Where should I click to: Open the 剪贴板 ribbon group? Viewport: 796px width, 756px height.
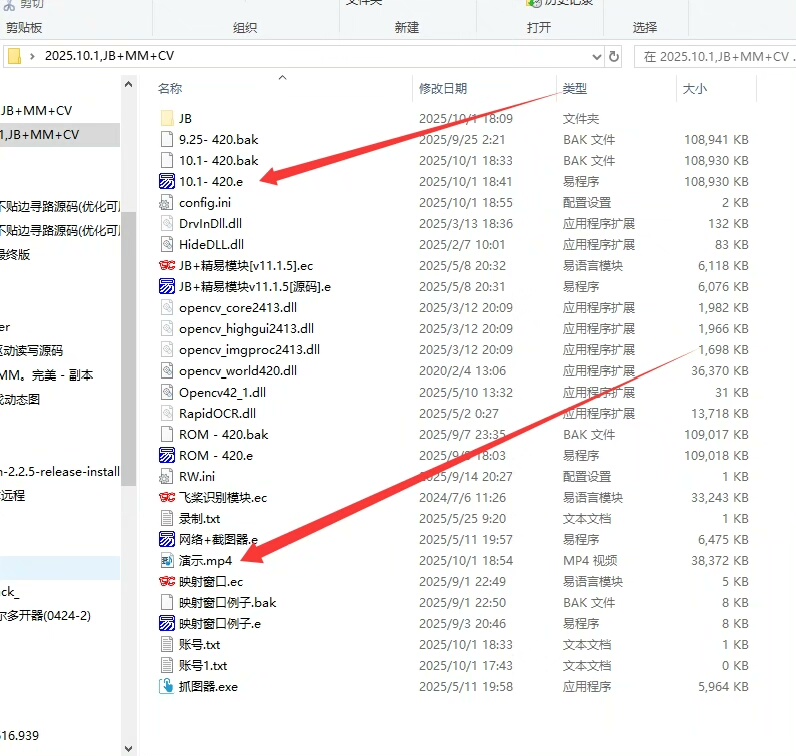coord(24,27)
